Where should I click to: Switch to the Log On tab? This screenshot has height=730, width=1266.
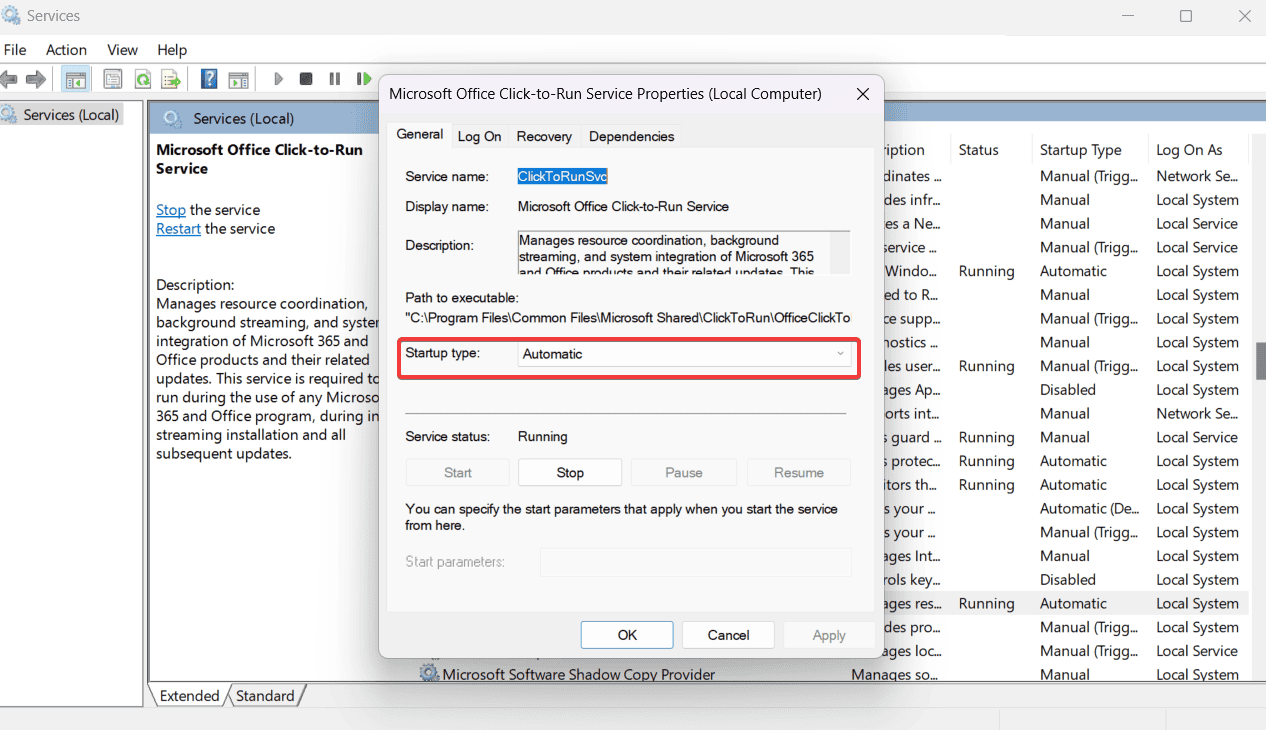pos(479,136)
